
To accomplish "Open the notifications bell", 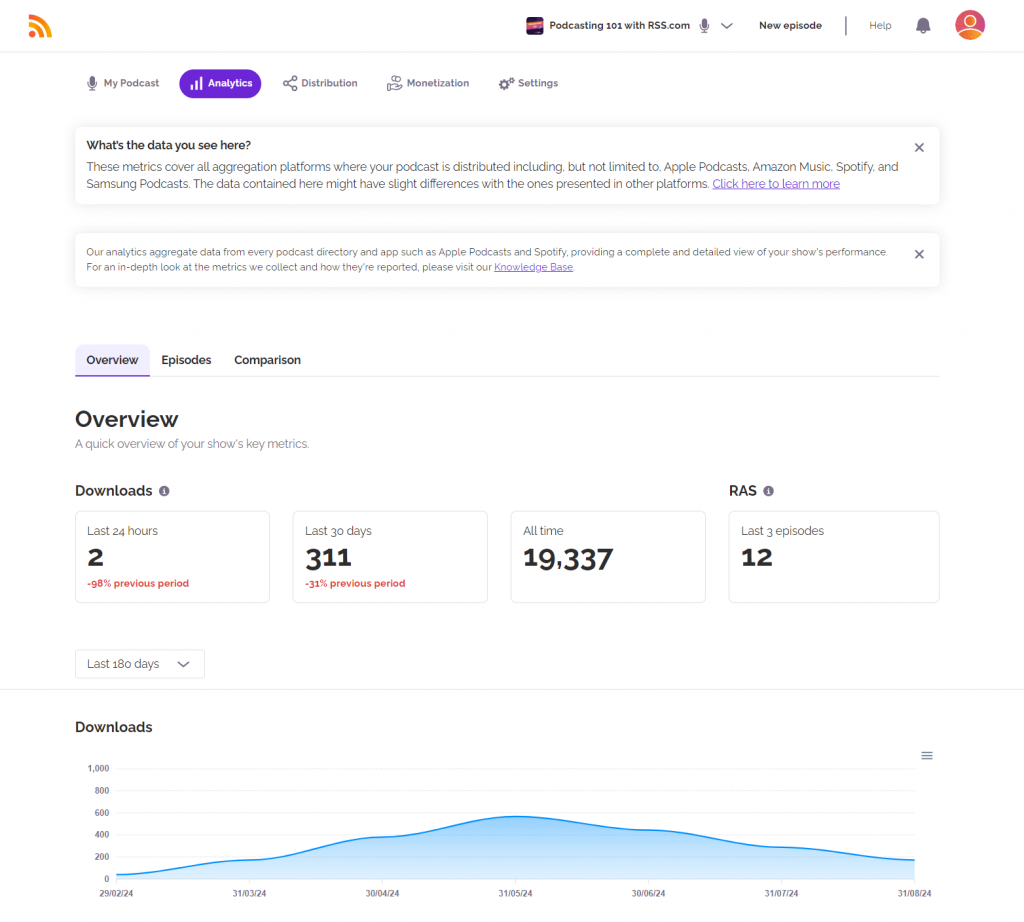I will click(x=923, y=26).
